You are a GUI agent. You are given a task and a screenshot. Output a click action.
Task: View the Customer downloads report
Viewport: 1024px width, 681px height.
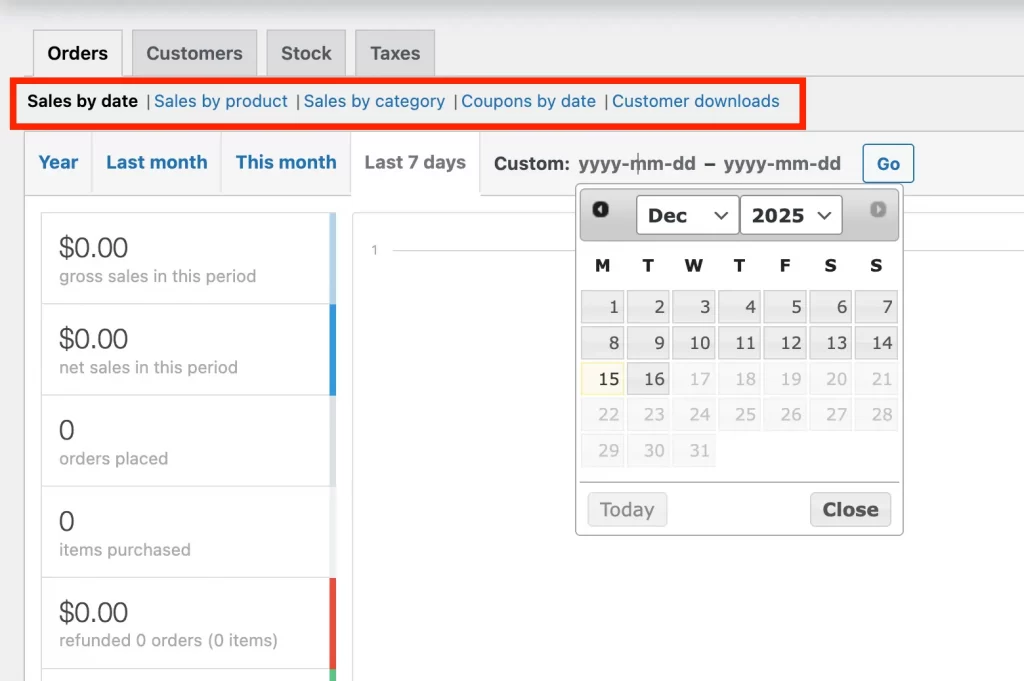tap(696, 101)
